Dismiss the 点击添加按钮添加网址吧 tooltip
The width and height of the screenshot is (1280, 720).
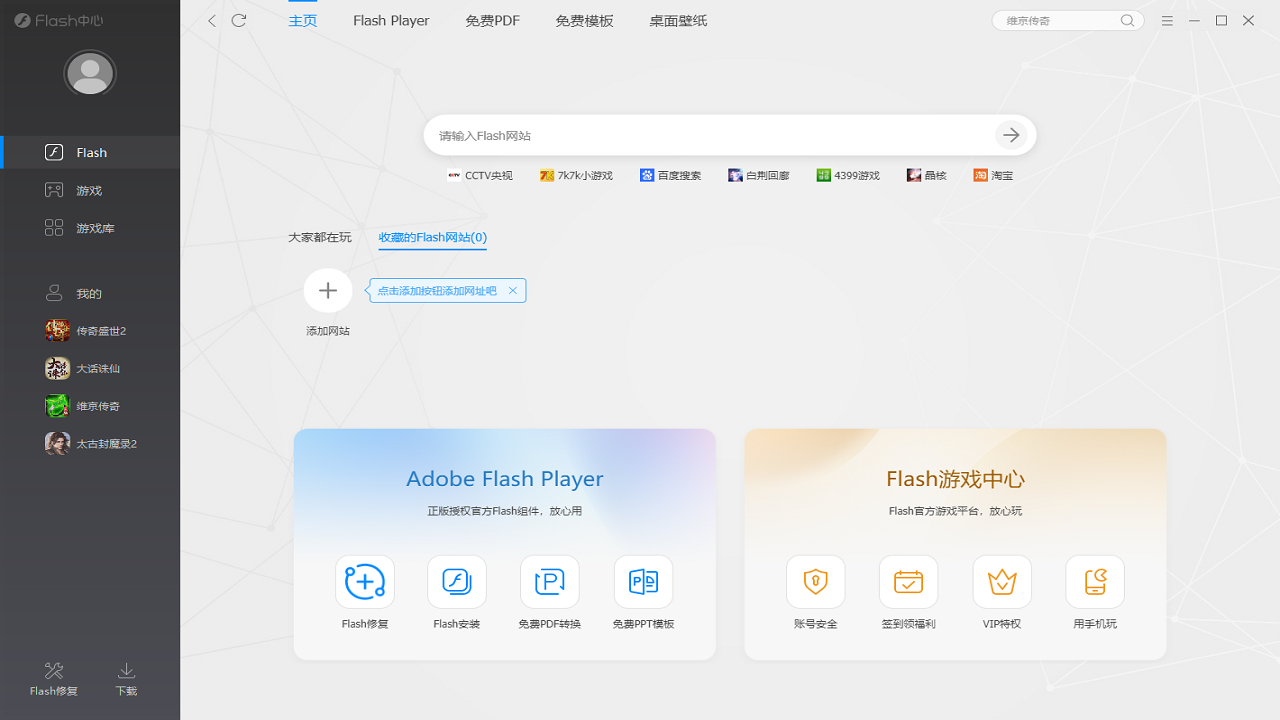[512, 290]
